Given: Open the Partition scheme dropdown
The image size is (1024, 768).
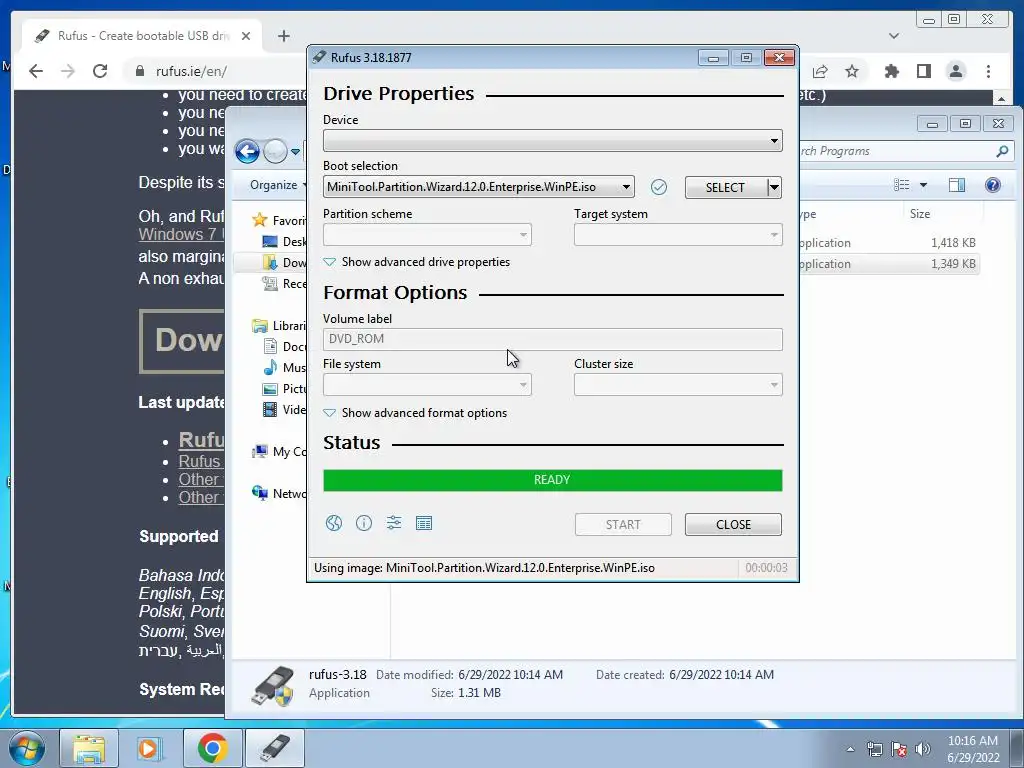Looking at the screenshot, I should (x=427, y=235).
